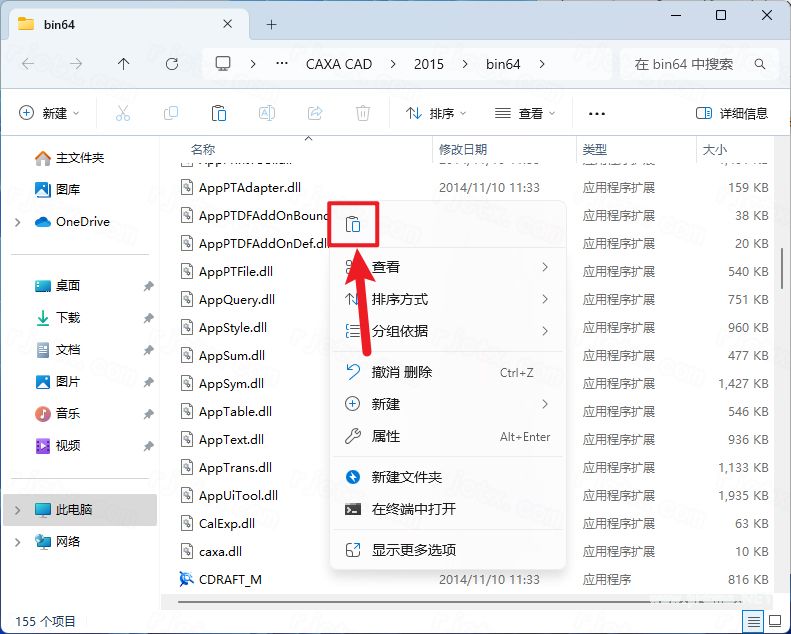Sort by 类型 column header

point(595,150)
